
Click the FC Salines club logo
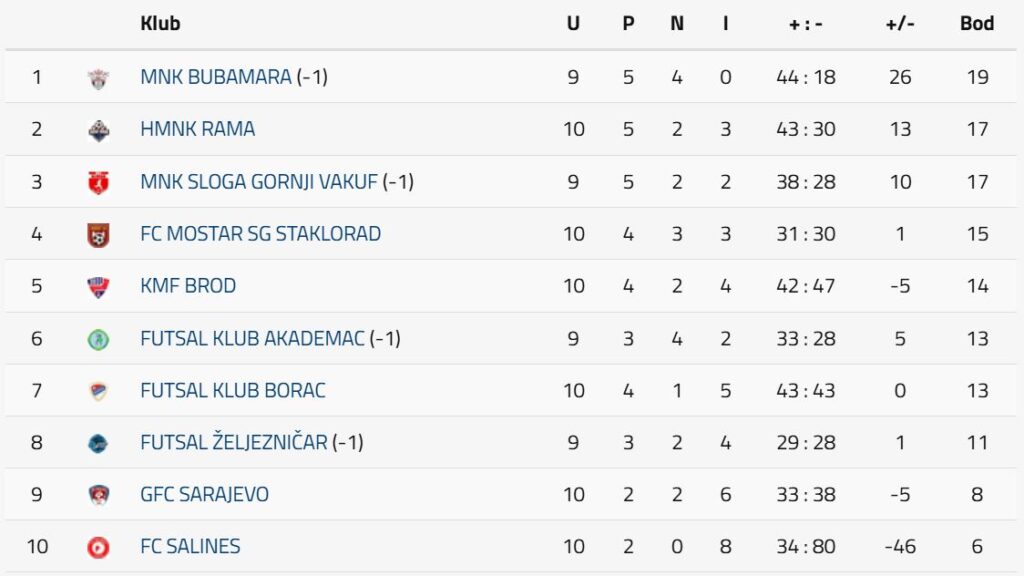pyautogui.click(x=98, y=547)
